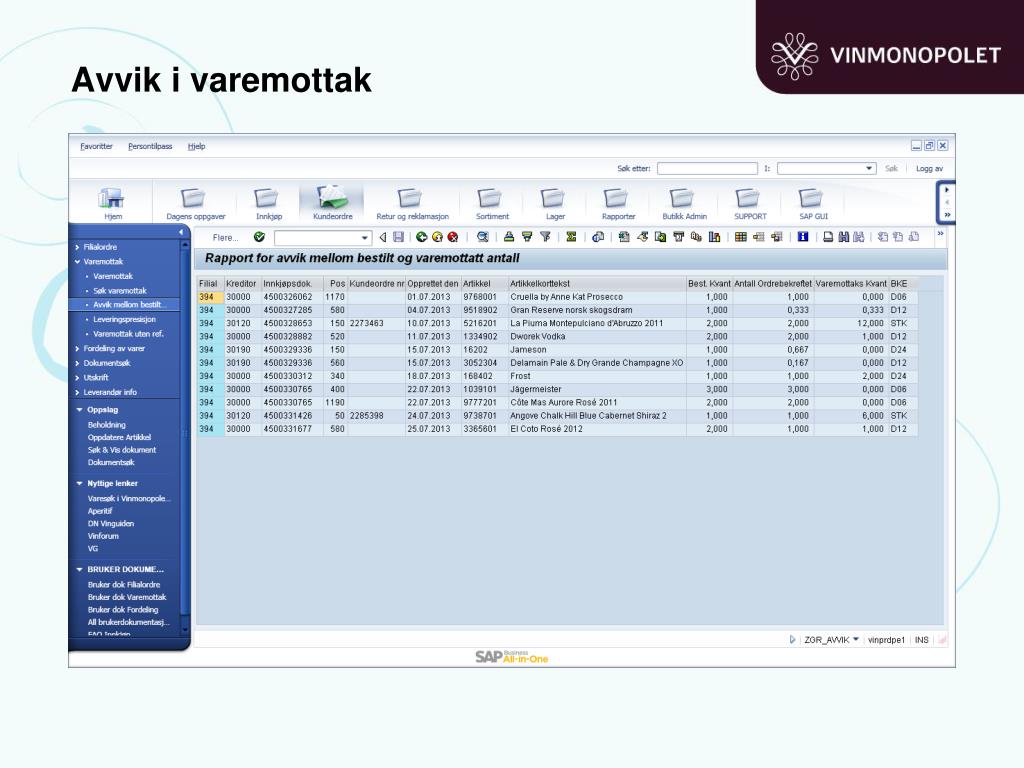The height and width of the screenshot is (768, 1024).
Task: Open the Rapporter folder
Action: (618, 202)
